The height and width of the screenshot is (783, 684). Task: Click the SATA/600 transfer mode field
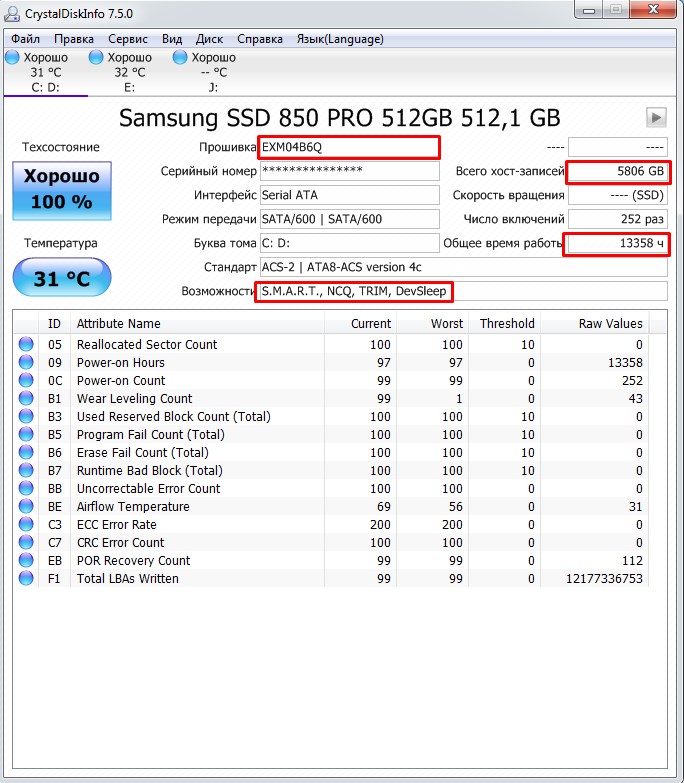click(x=349, y=219)
